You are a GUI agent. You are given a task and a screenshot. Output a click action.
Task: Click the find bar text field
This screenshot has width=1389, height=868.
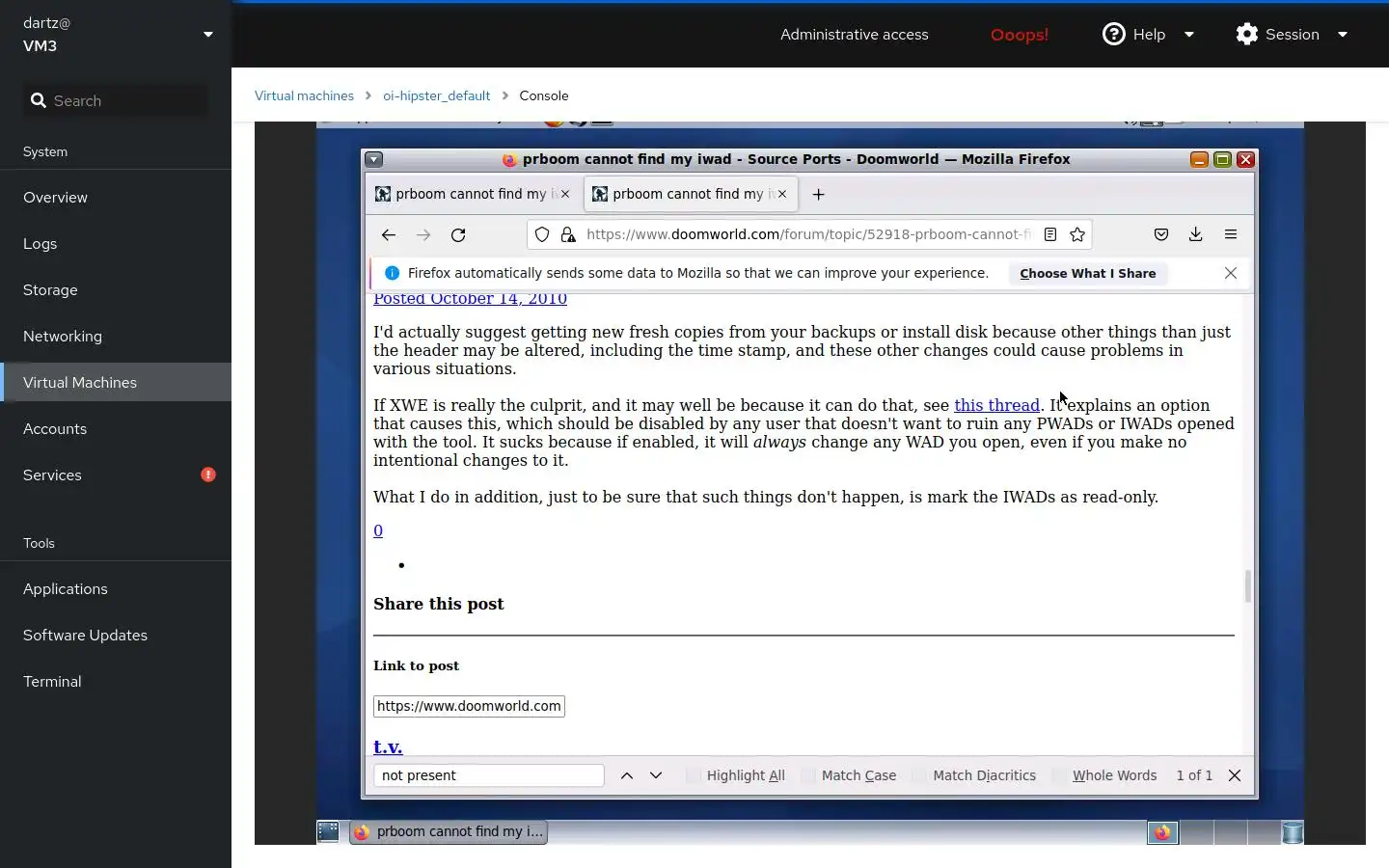click(489, 775)
